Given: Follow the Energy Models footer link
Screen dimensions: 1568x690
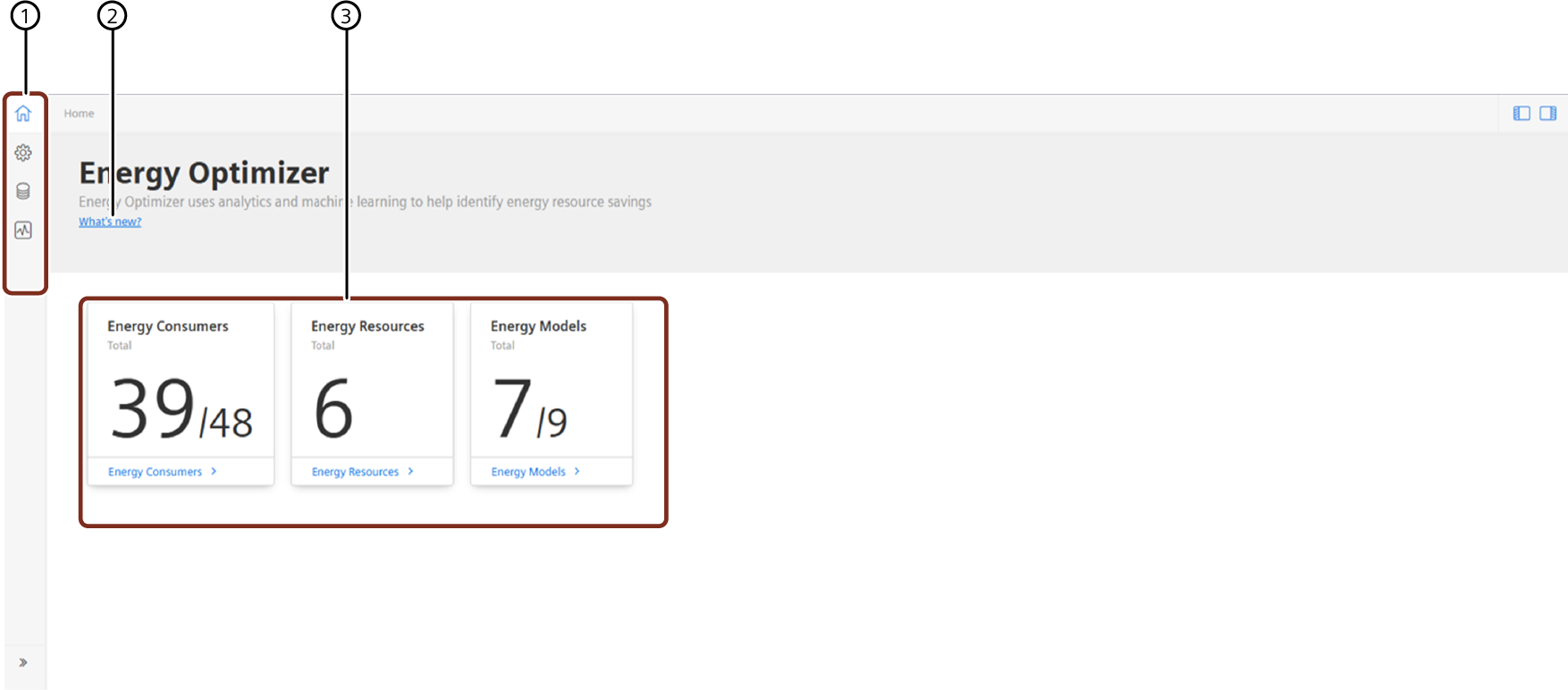Looking at the screenshot, I should [528, 472].
